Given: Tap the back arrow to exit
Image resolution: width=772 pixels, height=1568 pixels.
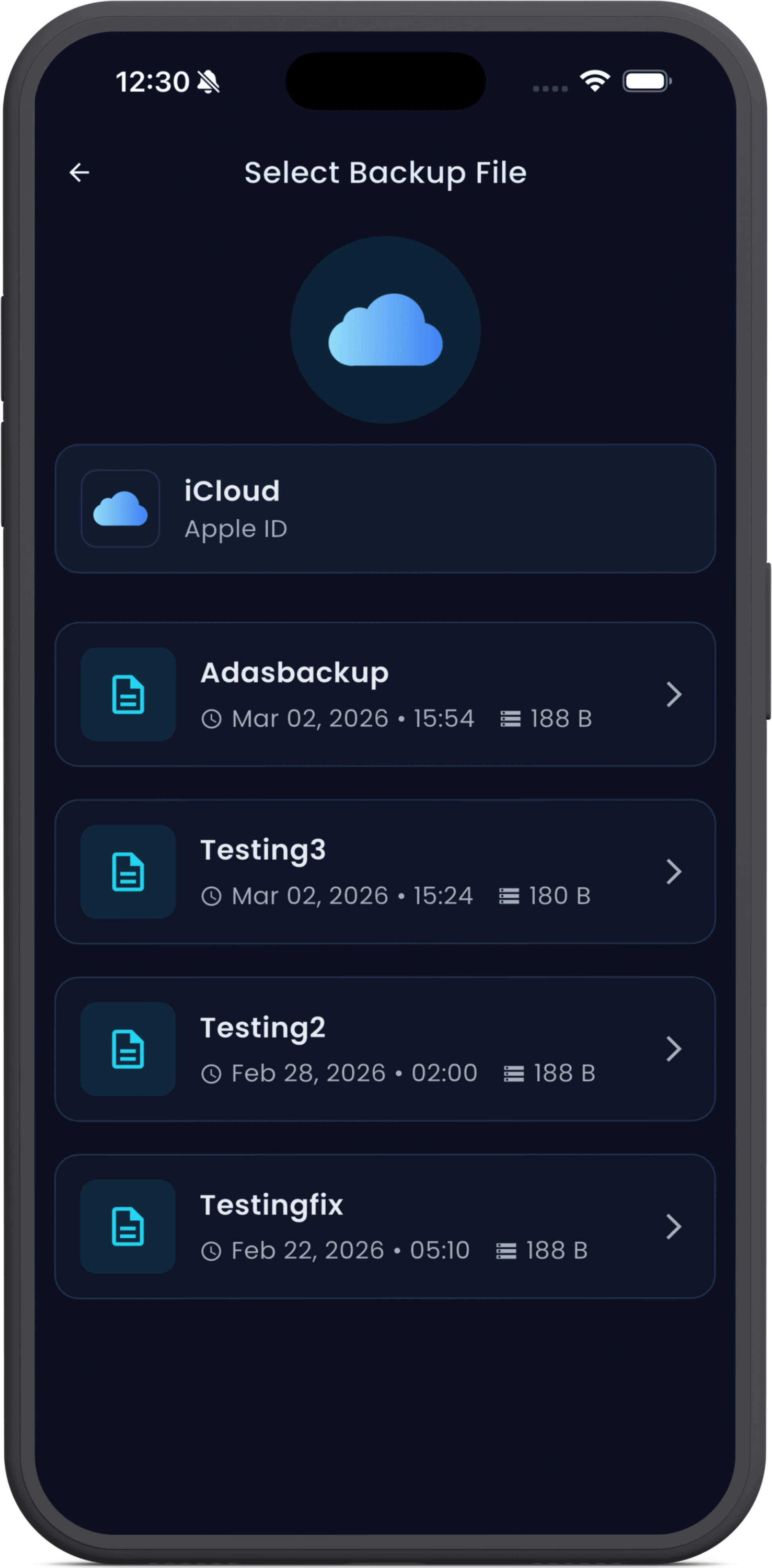Looking at the screenshot, I should click(x=80, y=173).
